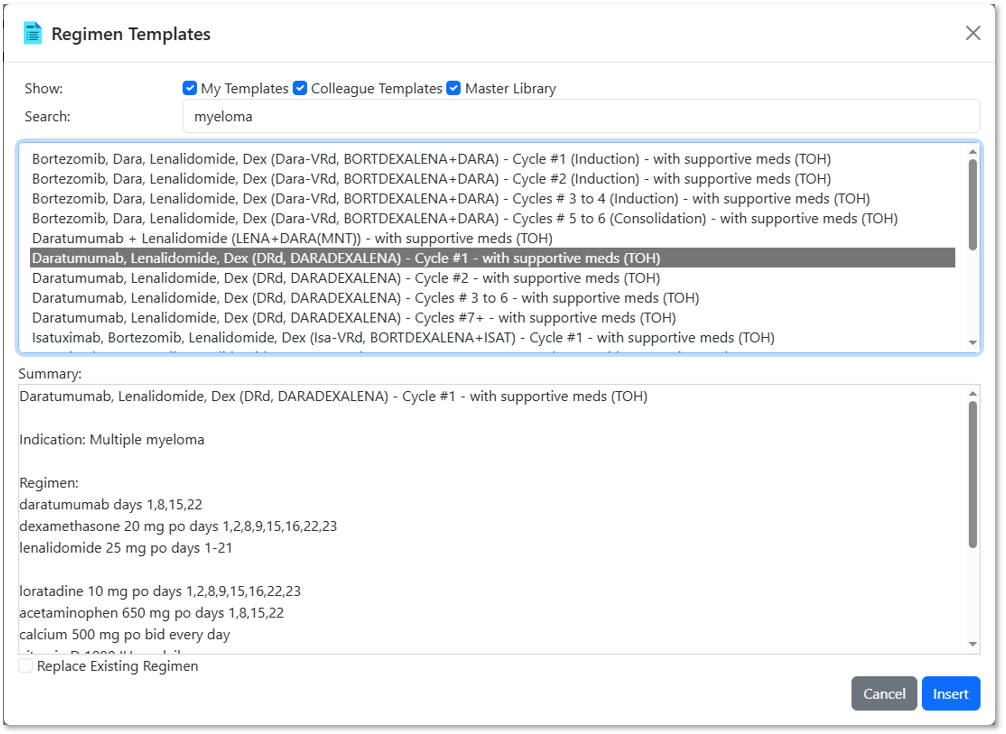Click Summary box scroll up arrow
Viewport: 1006px width, 734px height.
click(x=973, y=394)
